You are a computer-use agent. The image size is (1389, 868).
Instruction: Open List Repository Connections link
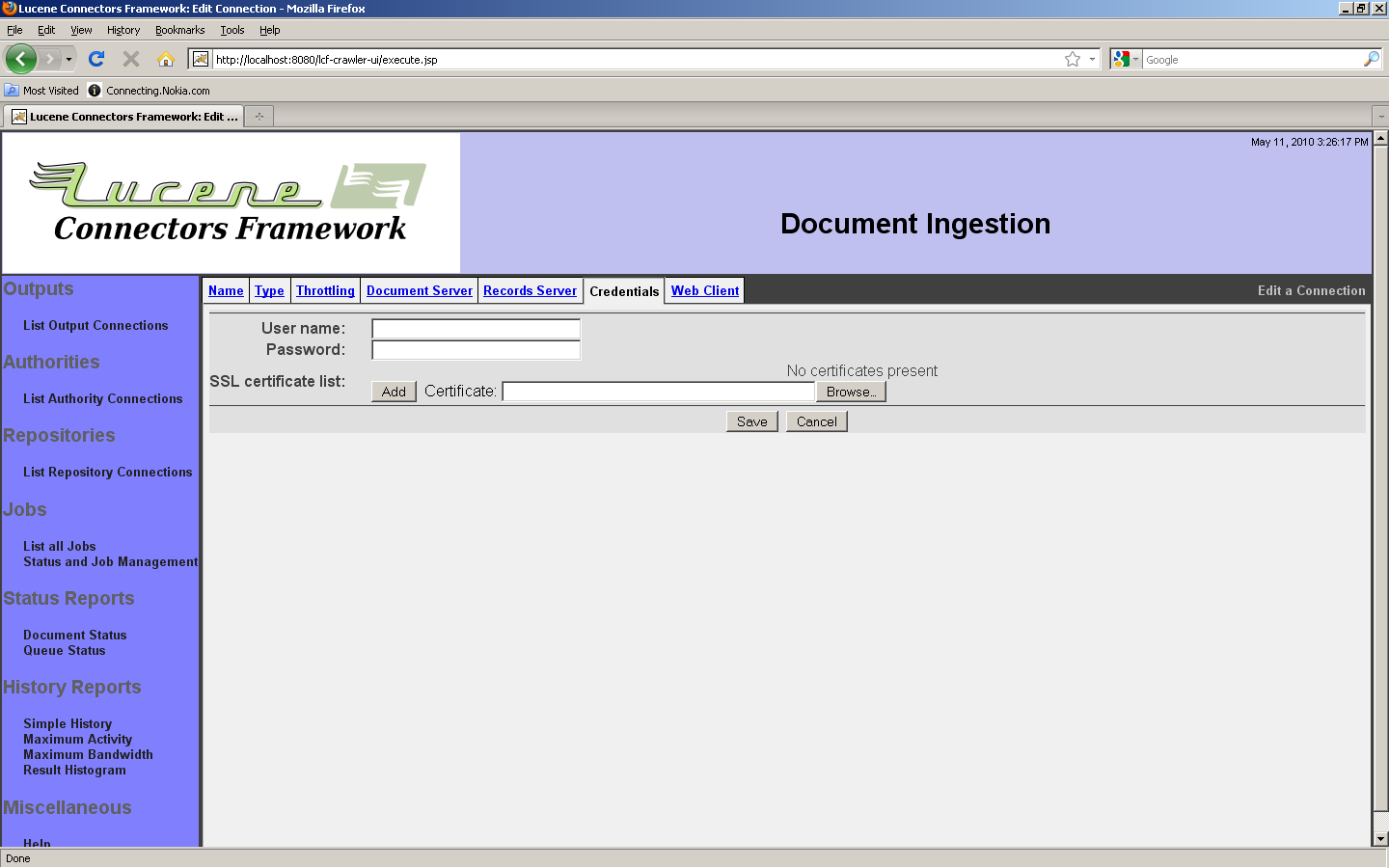click(x=108, y=472)
